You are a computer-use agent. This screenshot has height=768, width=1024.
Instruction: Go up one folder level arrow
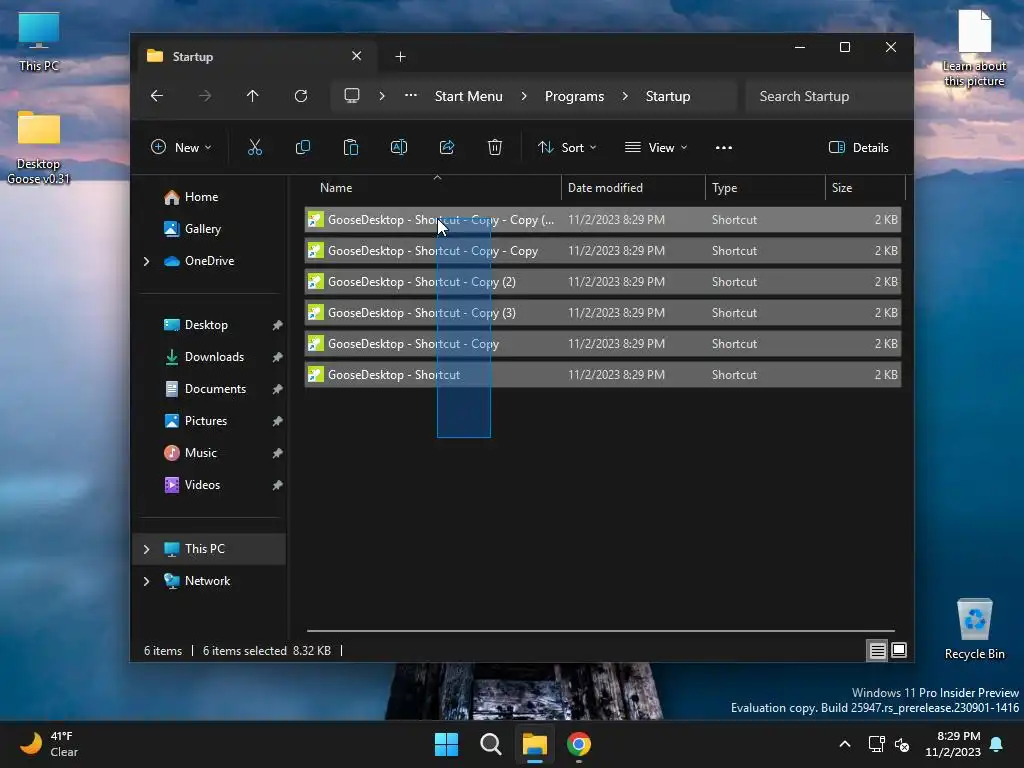tap(253, 96)
